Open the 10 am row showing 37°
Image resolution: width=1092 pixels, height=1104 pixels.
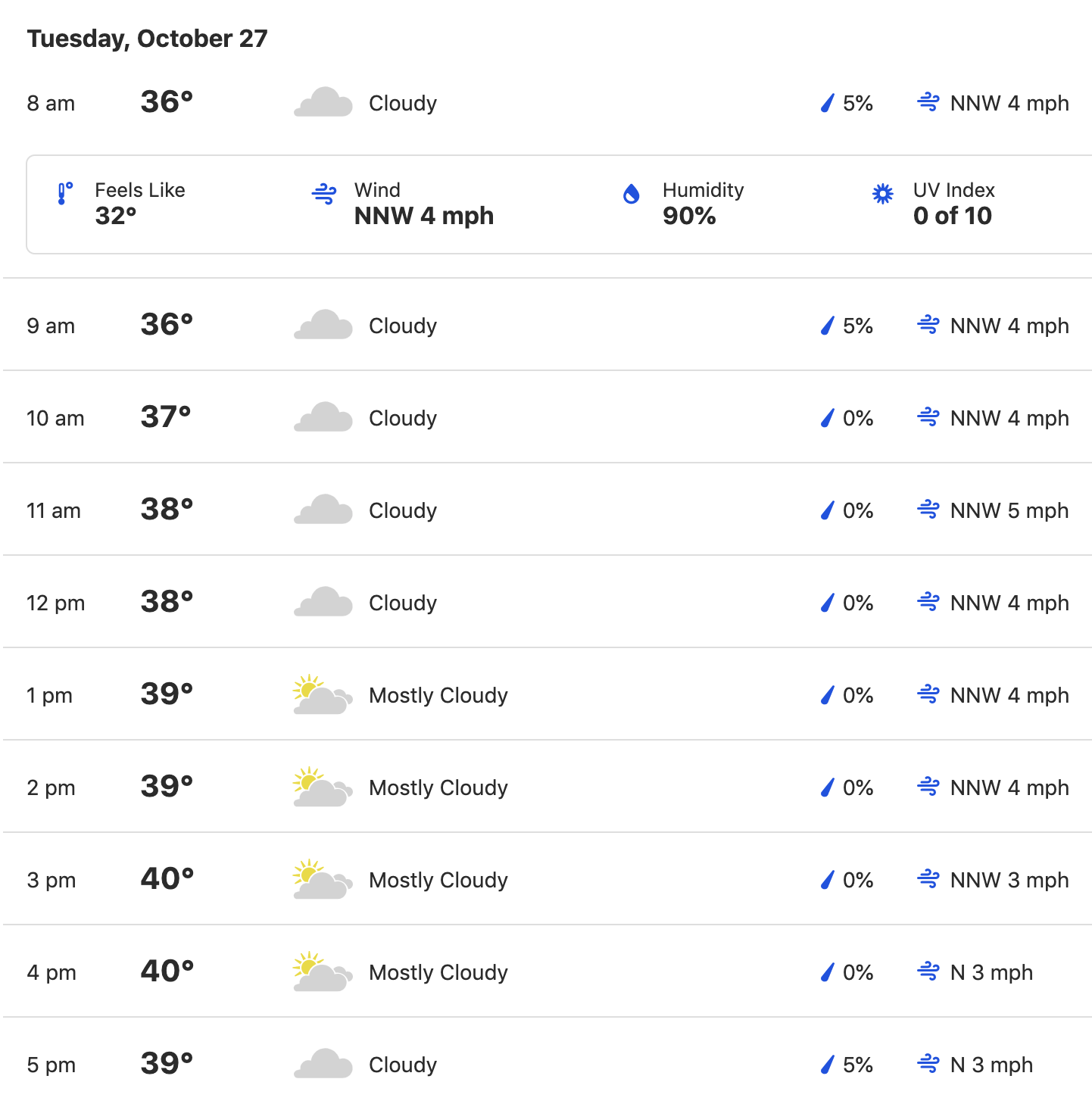pyautogui.click(x=548, y=417)
